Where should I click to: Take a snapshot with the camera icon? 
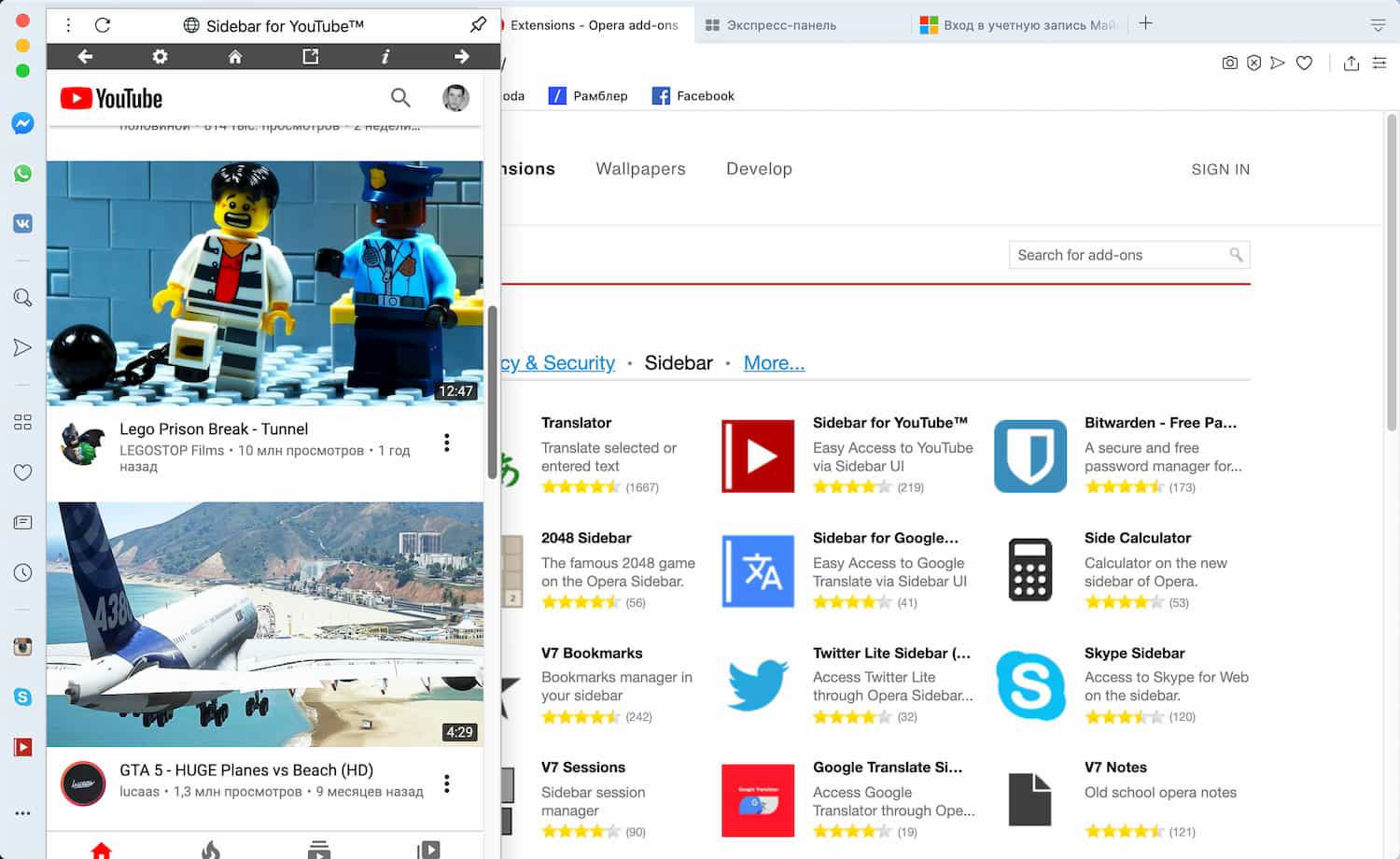click(x=1230, y=63)
